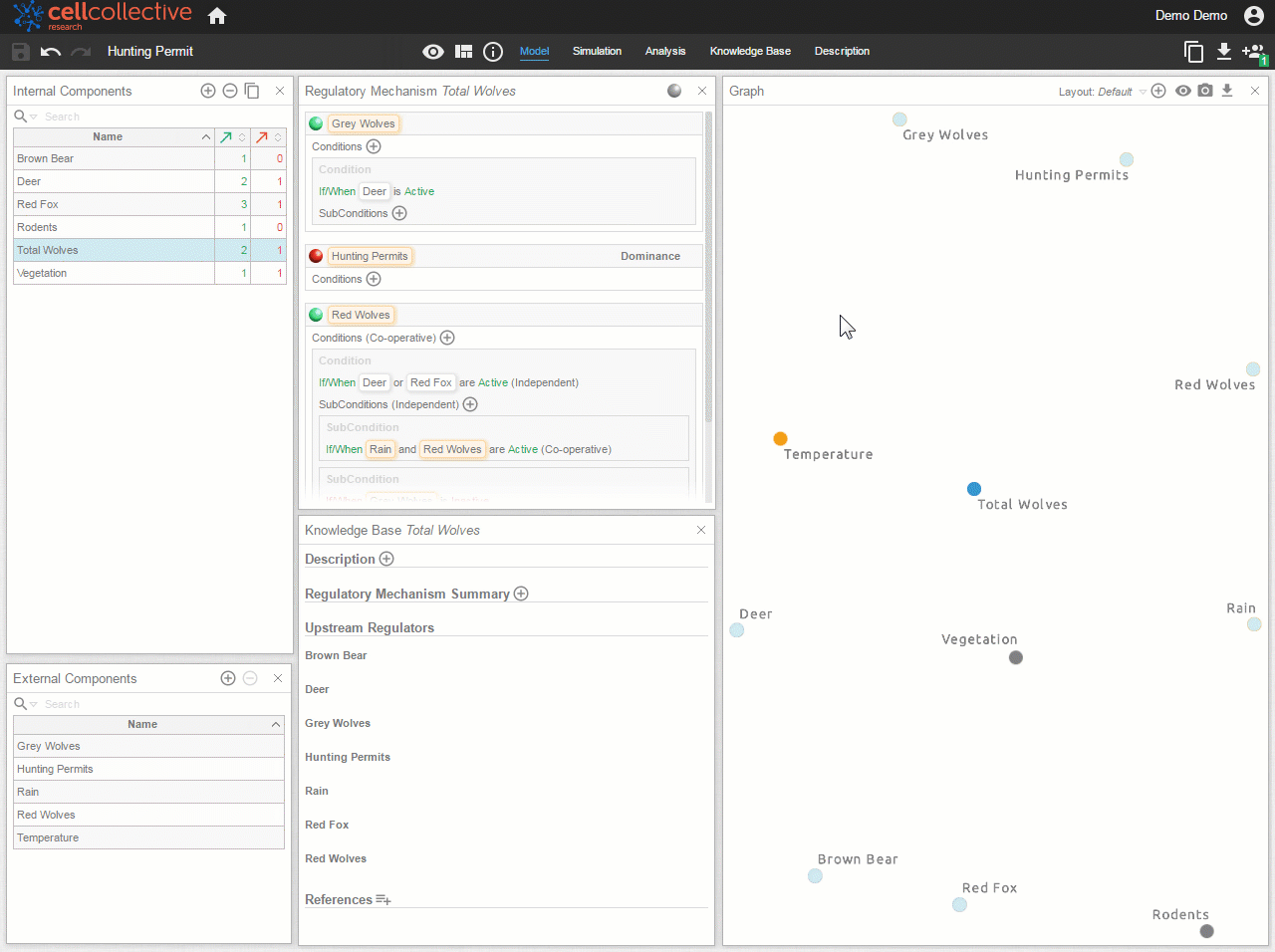Add a new external component

[x=228, y=678]
